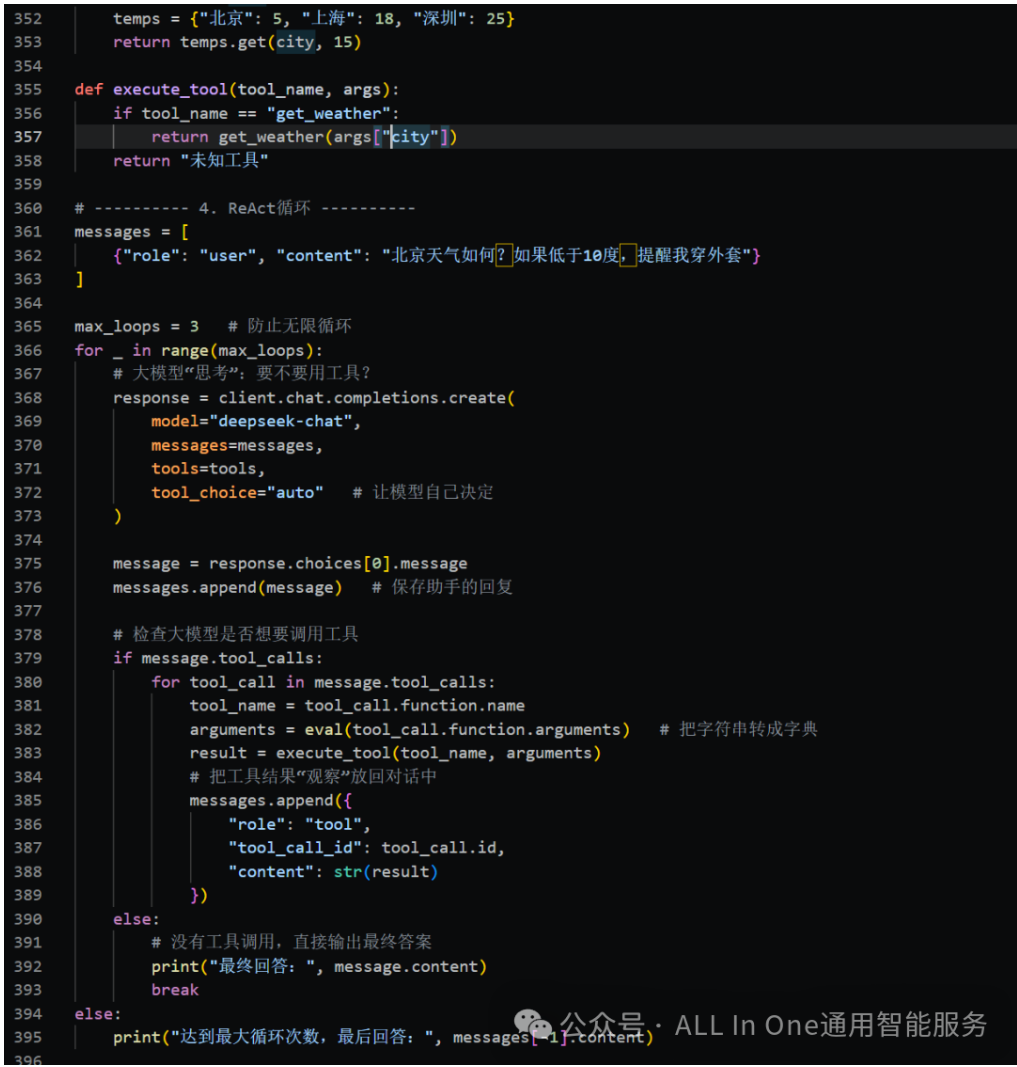Click 'range(max_loops)' in the for statement
1017x1067 pixels.
237,350
